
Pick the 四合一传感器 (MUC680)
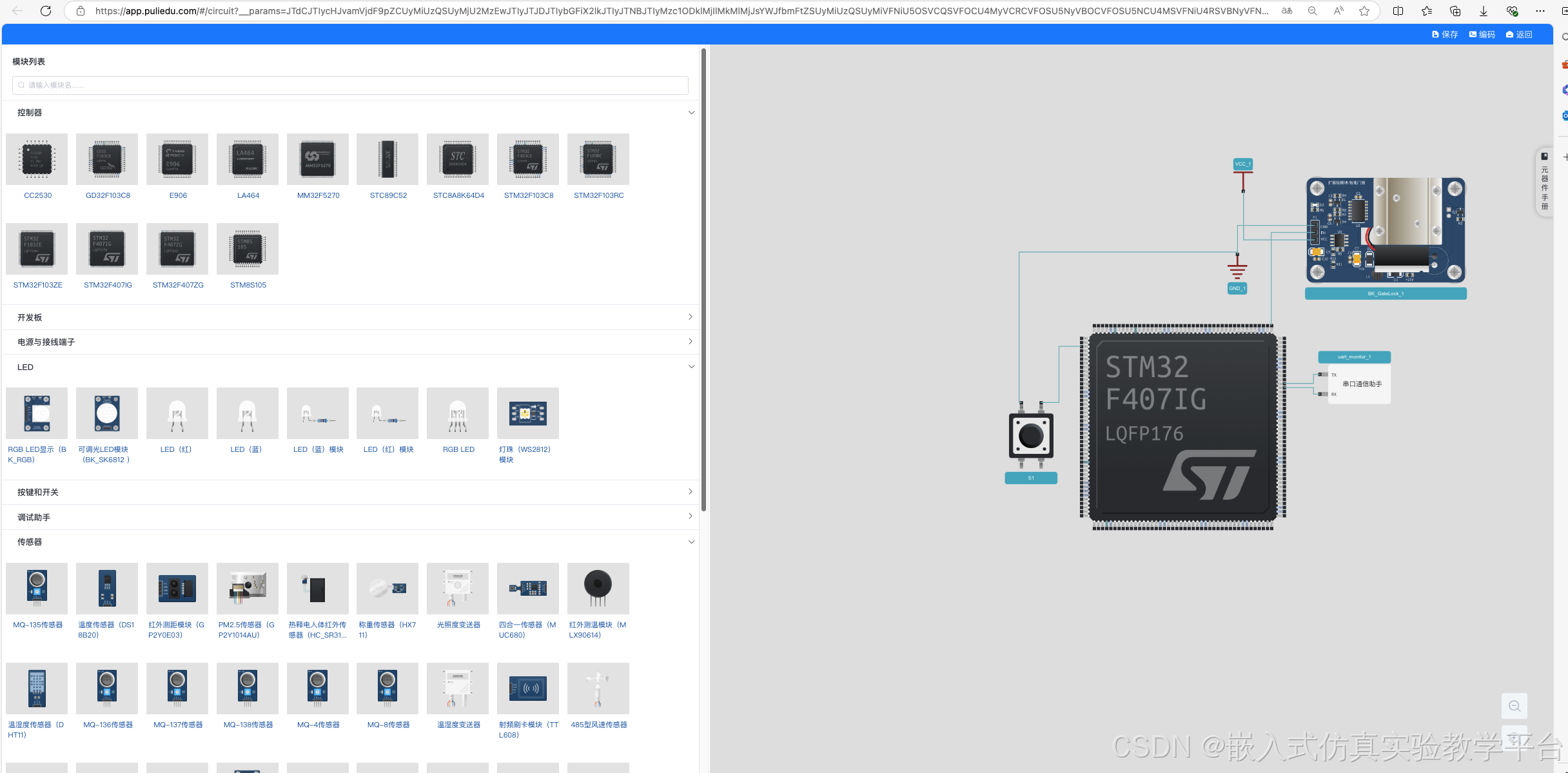pos(528,589)
